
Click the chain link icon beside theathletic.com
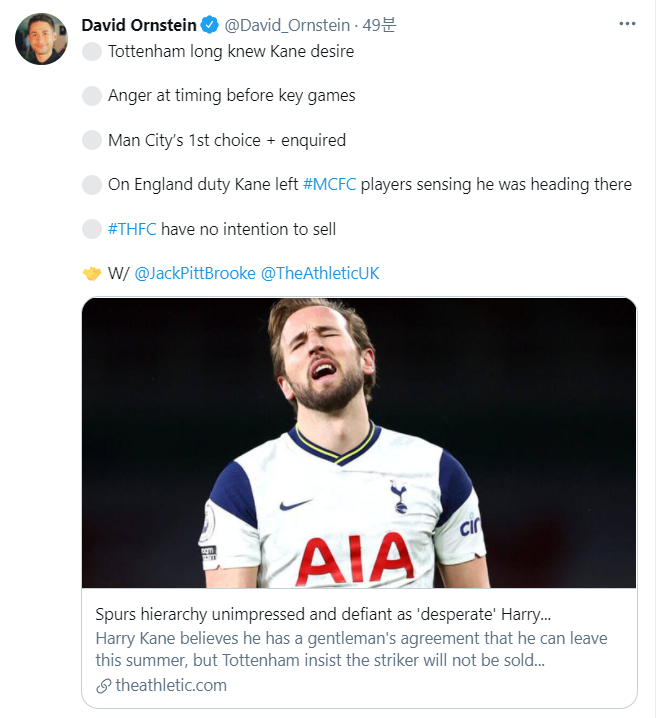point(103,686)
